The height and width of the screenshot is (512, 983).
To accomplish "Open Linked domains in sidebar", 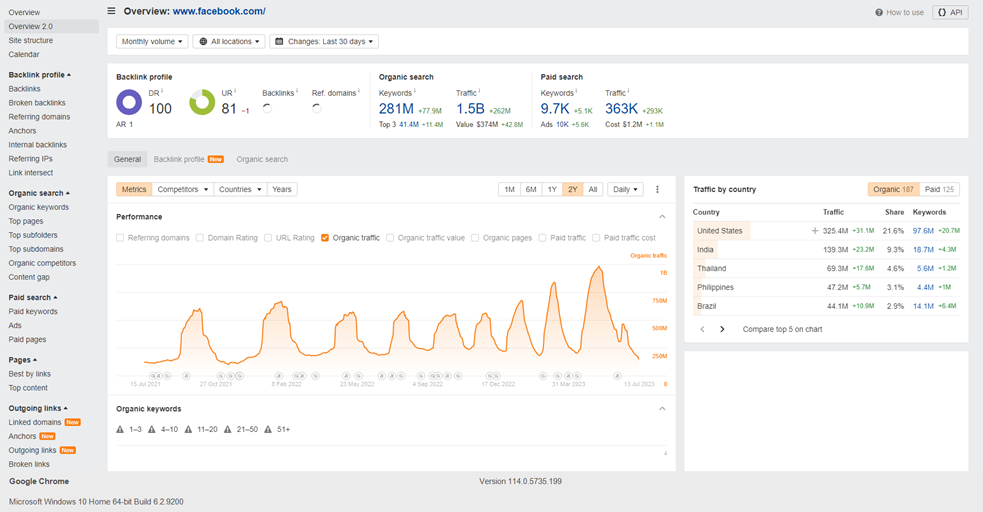I will (35, 422).
